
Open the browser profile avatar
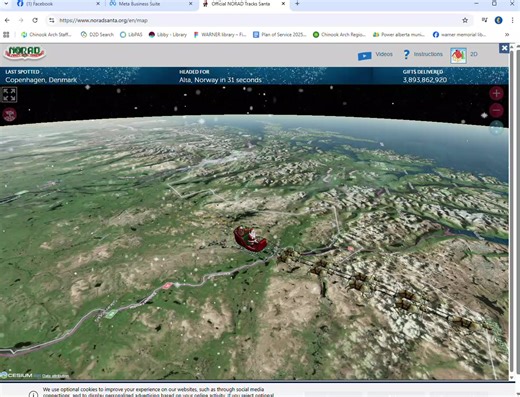pos(498,20)
